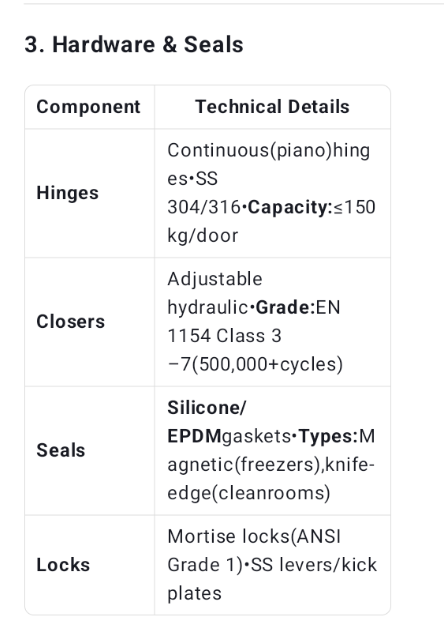Click the 'edge(cleanrooms)' text
Screen dimensions: 444x632
click(x=249, y=493)
